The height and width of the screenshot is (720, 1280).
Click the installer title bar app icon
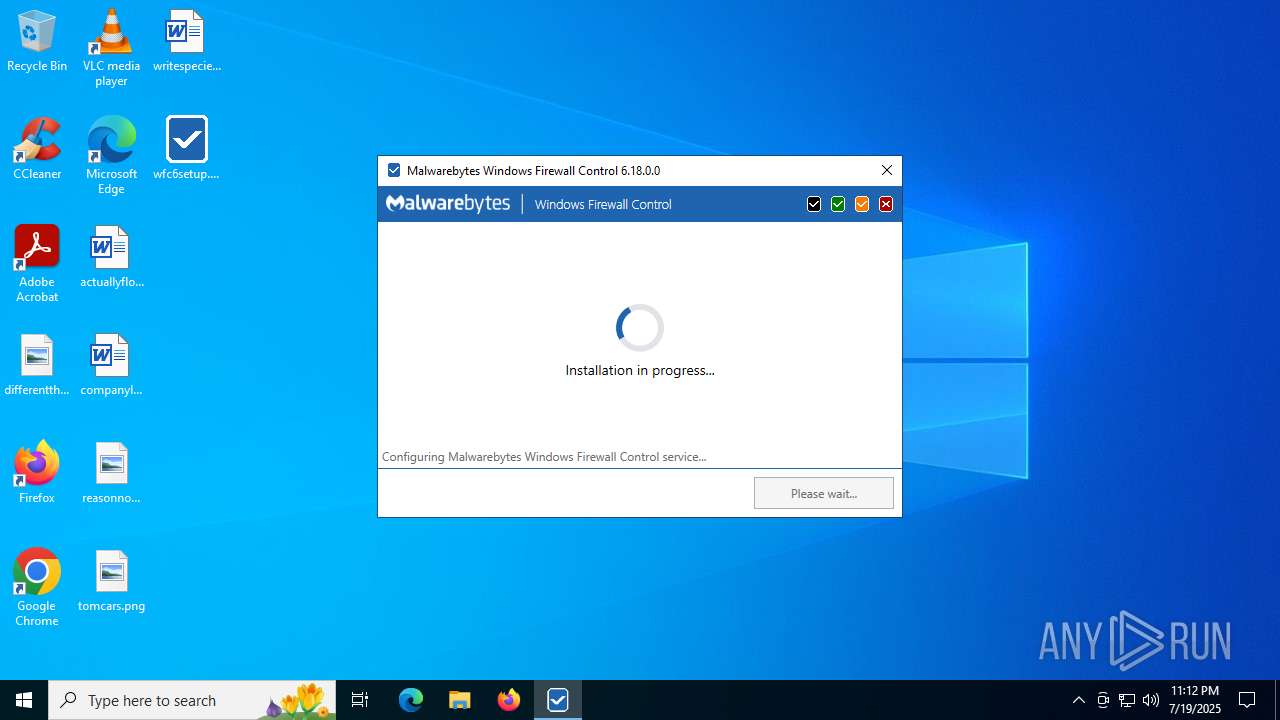click(x=394, y=170)
